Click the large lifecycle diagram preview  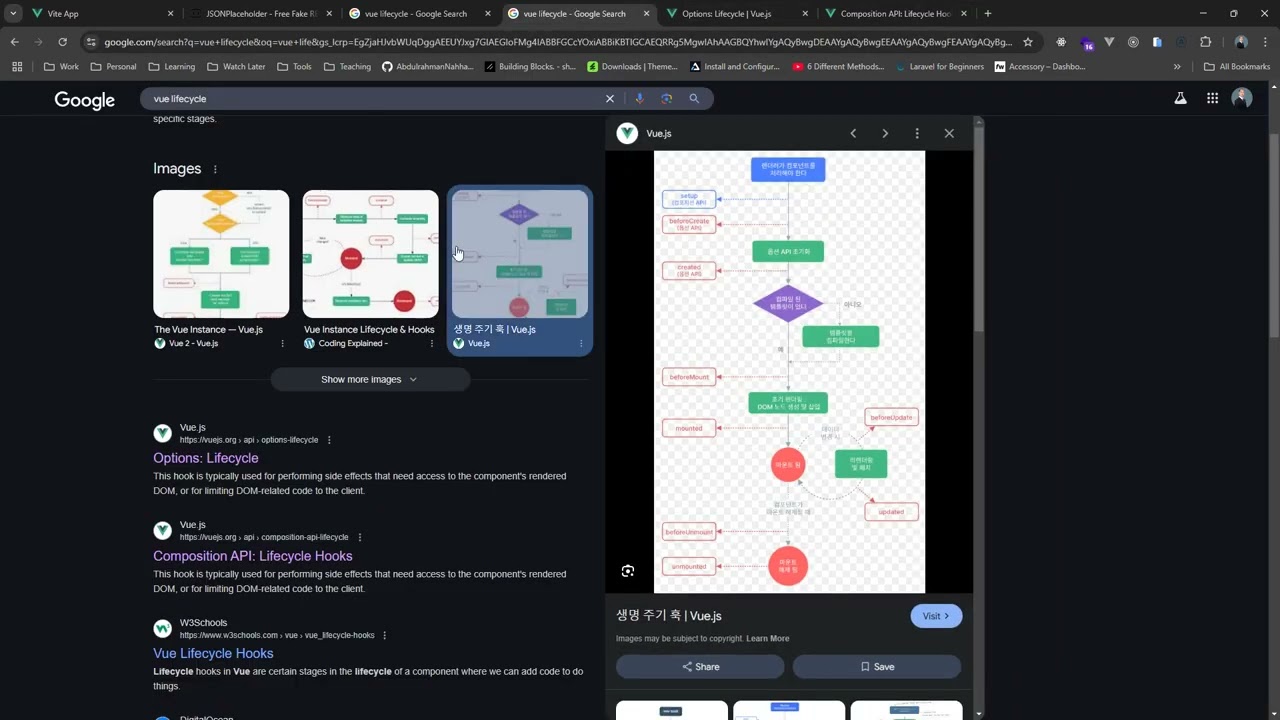(789, 372)
